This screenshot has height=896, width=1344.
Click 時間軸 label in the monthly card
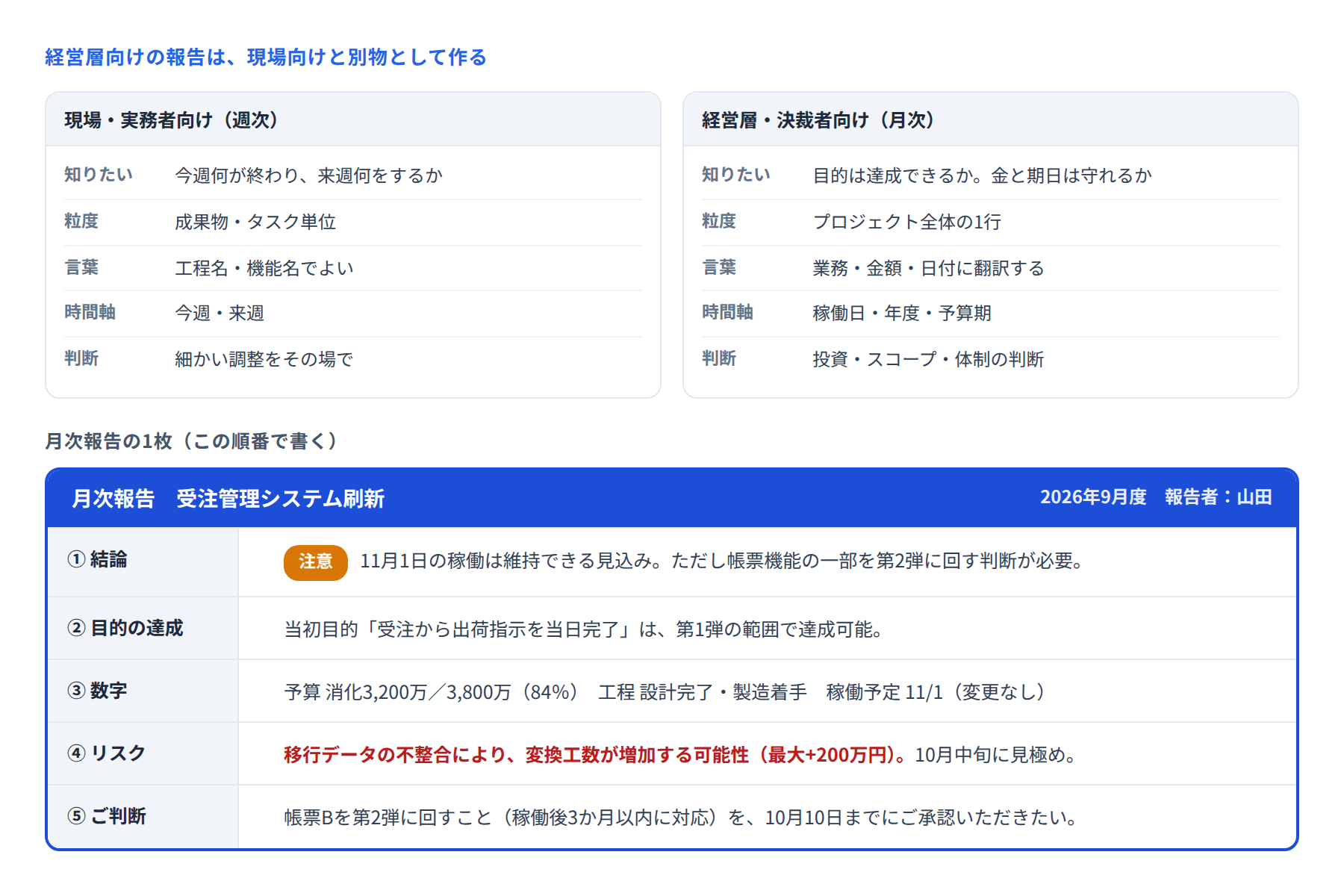click(x=727, y=312)
